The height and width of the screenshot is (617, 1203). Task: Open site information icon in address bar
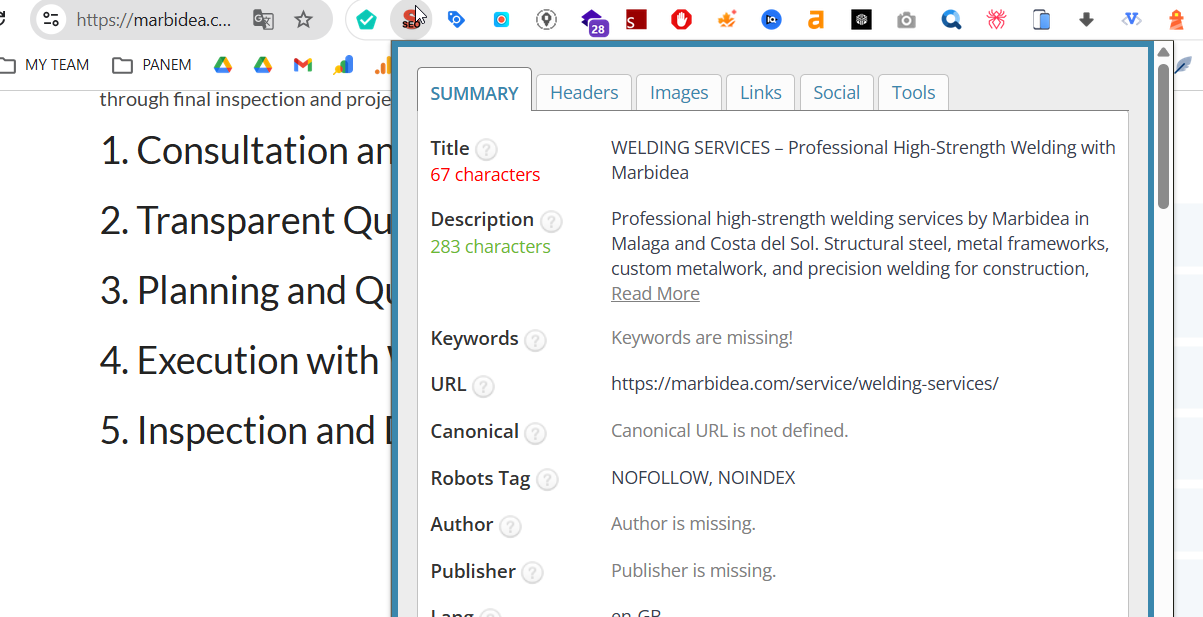coord(51,20)
